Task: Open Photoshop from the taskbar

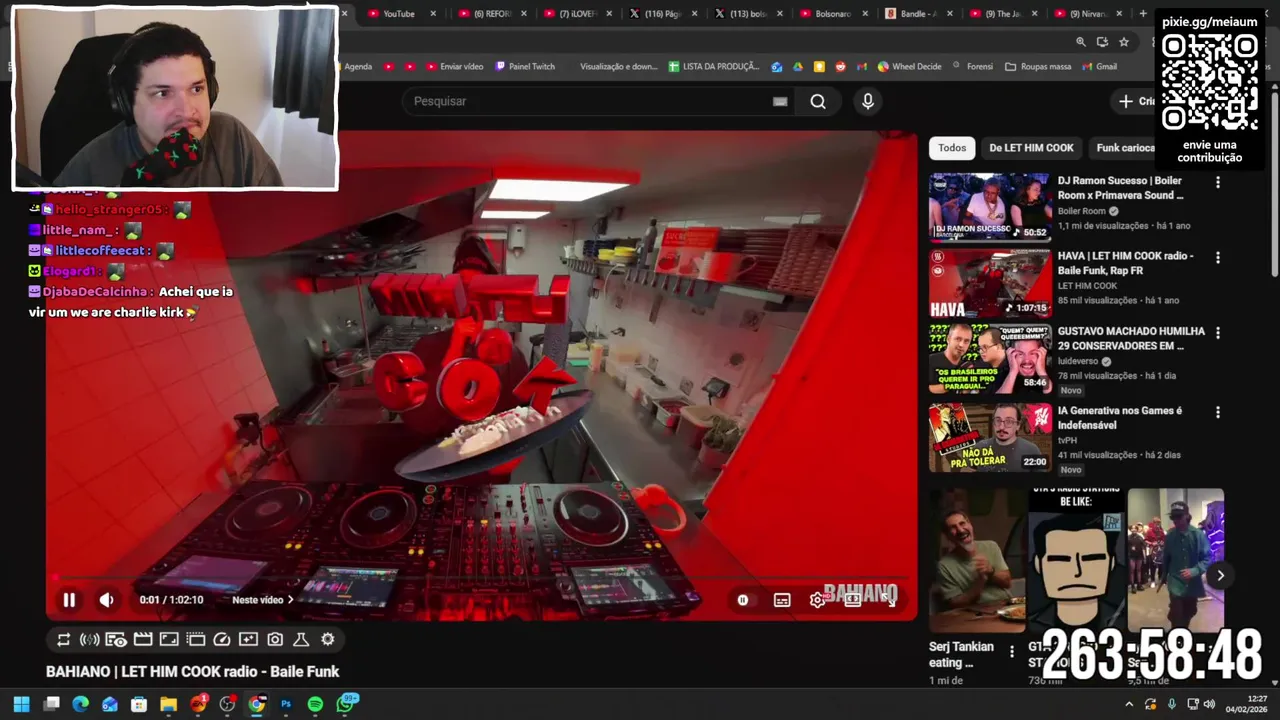Action: (x=286, y=704)
